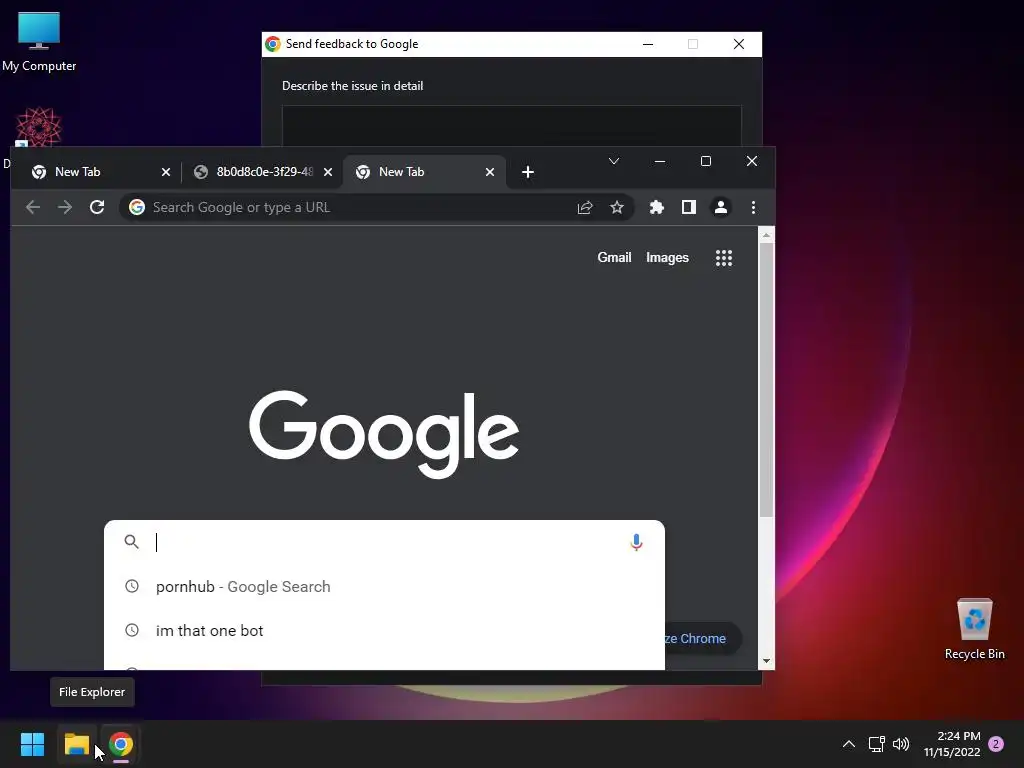Screen dimensions: 1024x768
Task: Reload the current Chrome page
Action: pyautogui.click(x=97, y=208)
